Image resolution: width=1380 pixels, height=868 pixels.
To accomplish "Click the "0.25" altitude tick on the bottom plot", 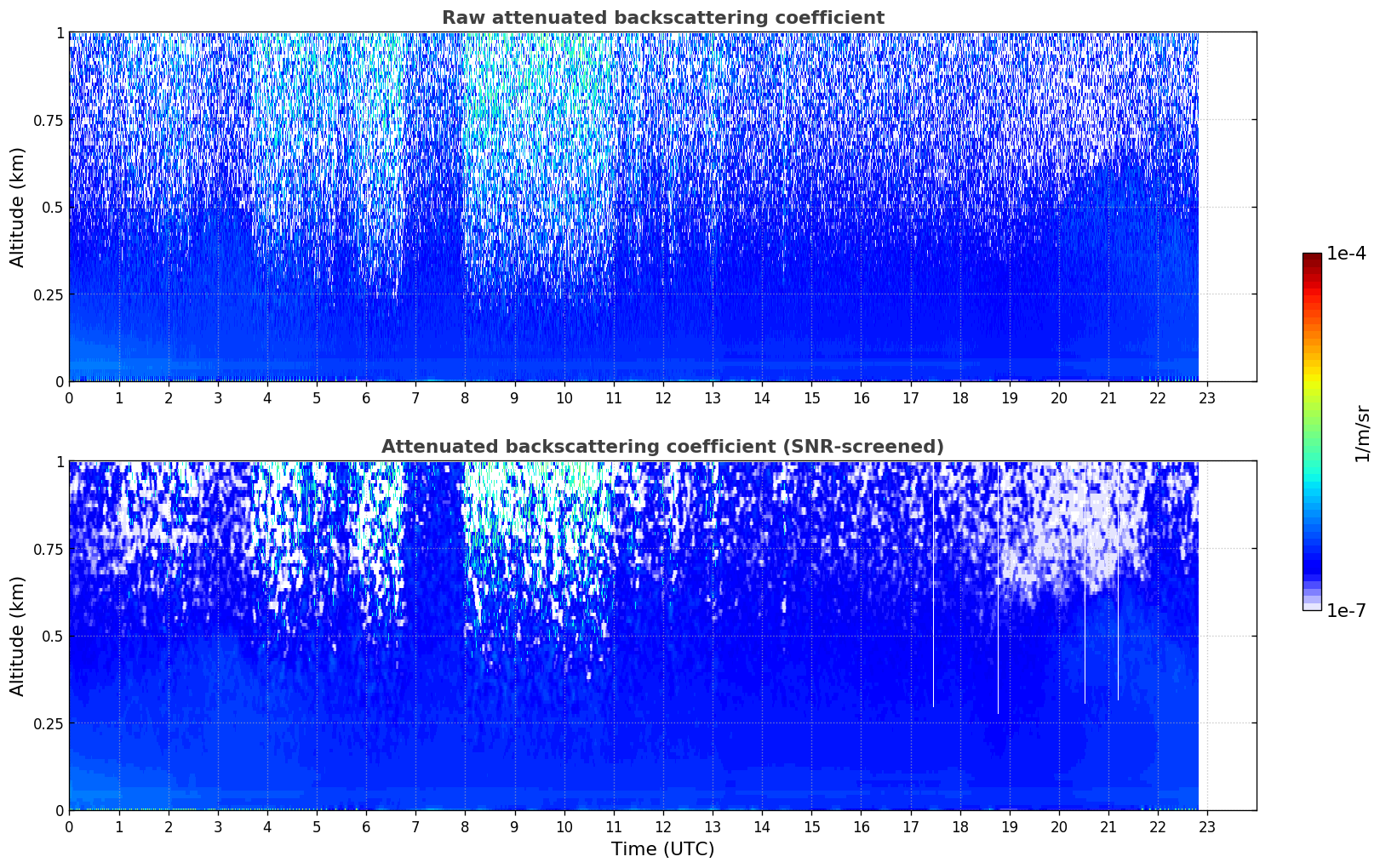I will [x=49, y=723].
